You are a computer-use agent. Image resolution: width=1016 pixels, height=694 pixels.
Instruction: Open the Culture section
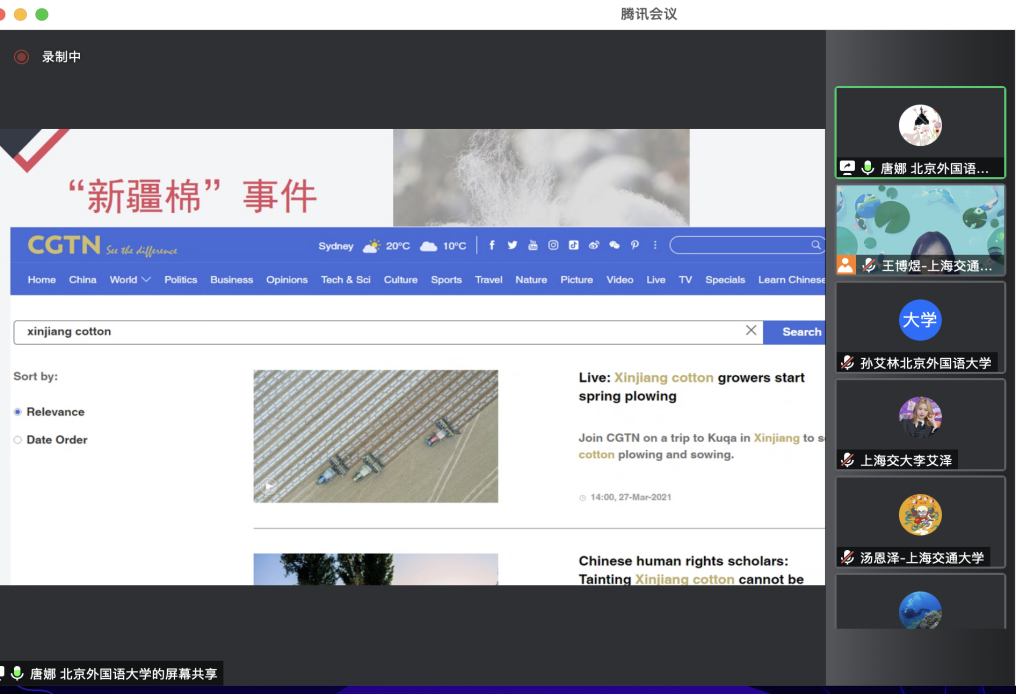[400, 280]
